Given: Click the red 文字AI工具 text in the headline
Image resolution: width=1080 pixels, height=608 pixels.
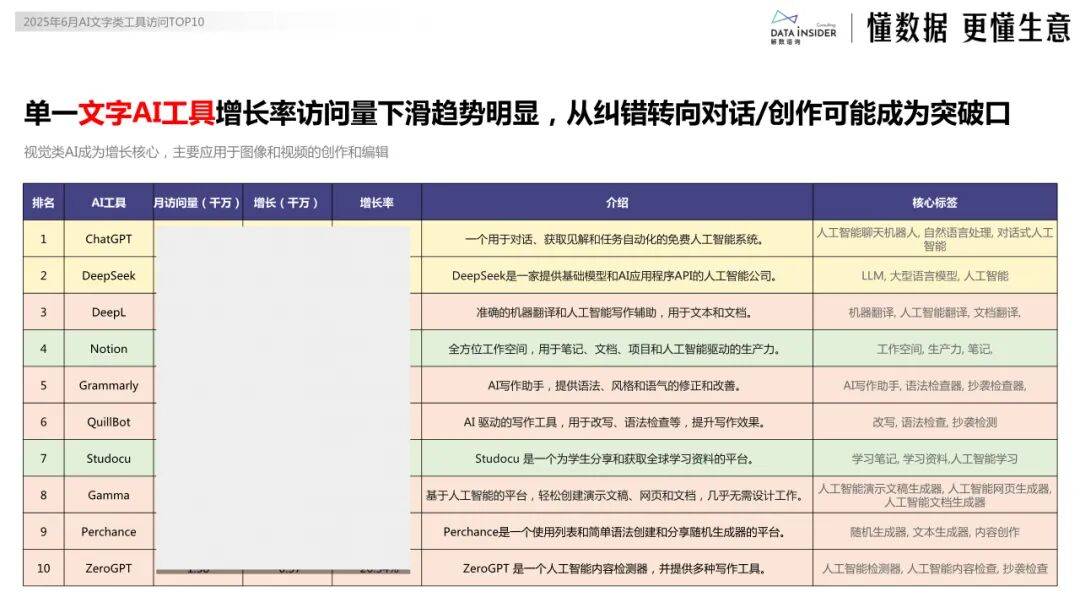Looking at the screenshot, I should click(146, 114).
